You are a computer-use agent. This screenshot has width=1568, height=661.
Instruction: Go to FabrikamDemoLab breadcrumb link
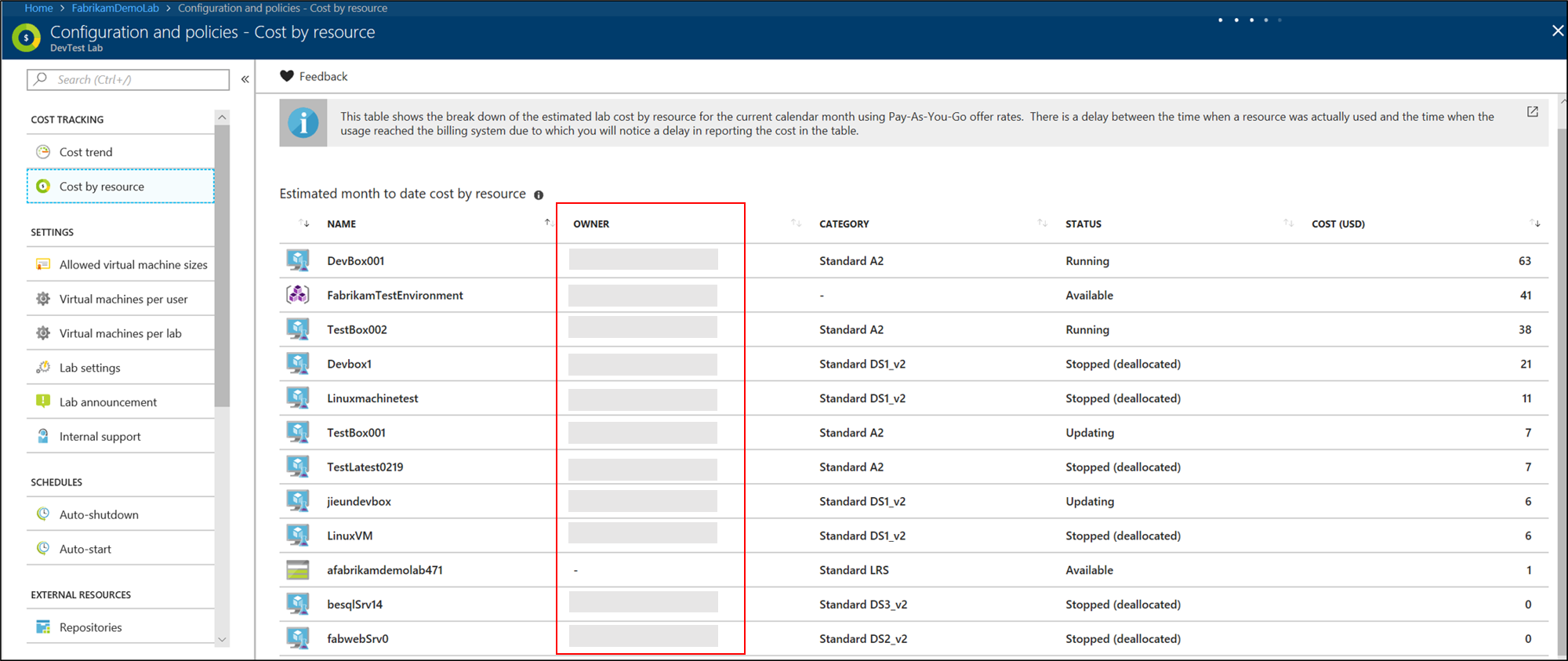[115, 8]
